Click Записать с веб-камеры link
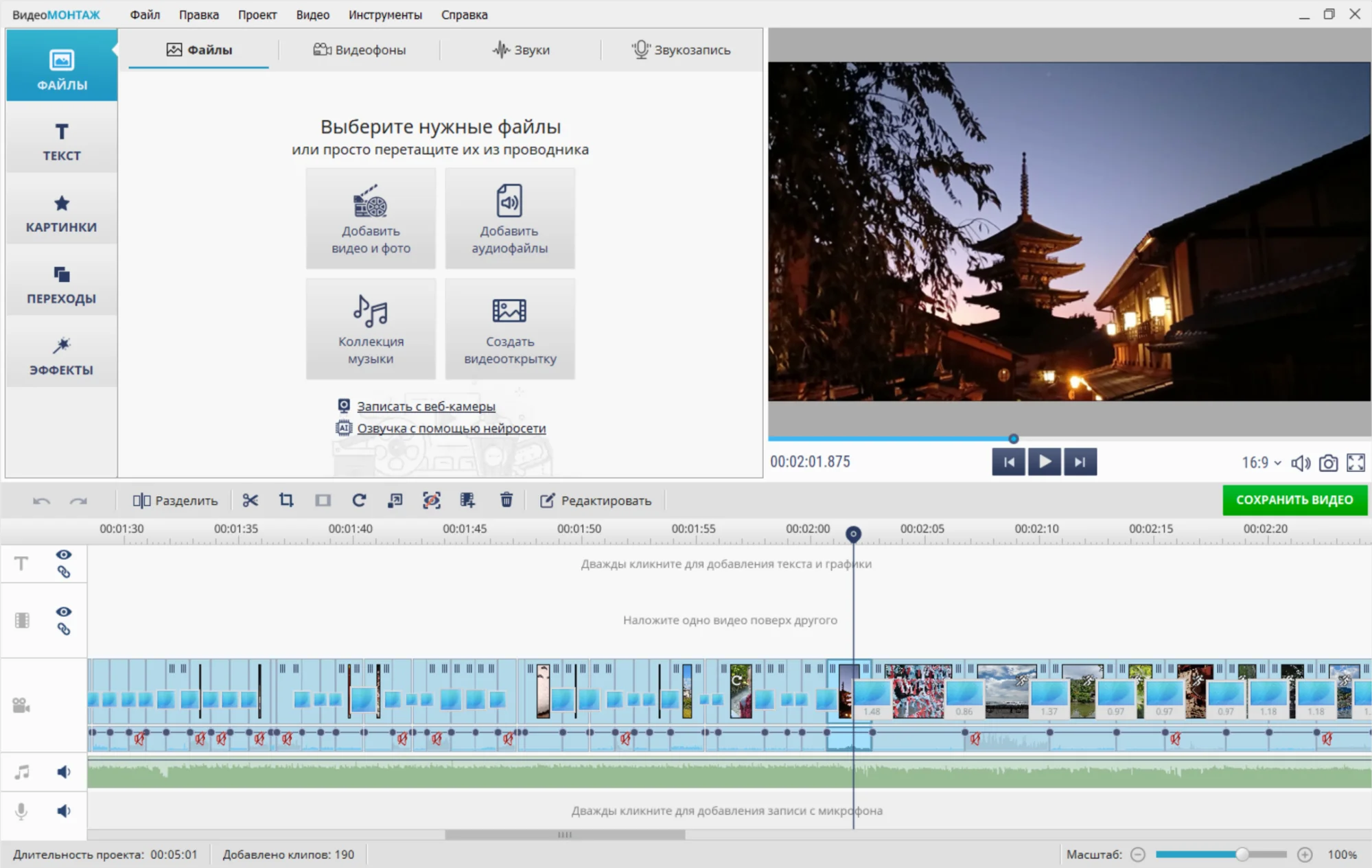Viewport: 1372px width, 868px height. (x=426, y=406)
